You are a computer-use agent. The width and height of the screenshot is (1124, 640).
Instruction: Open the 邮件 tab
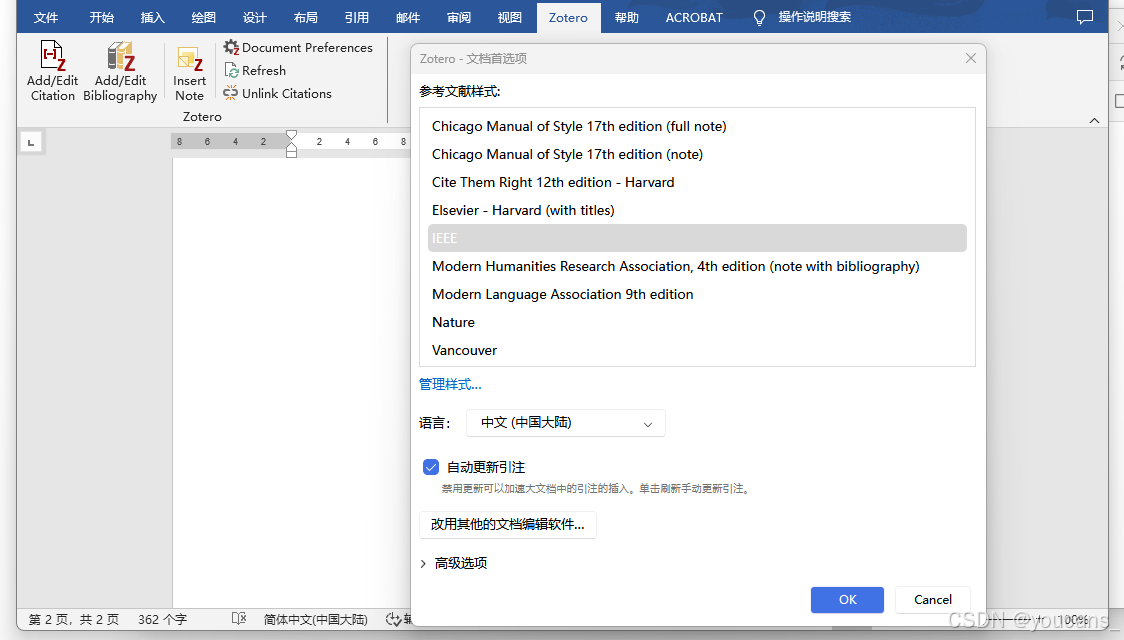click(408, 17)
